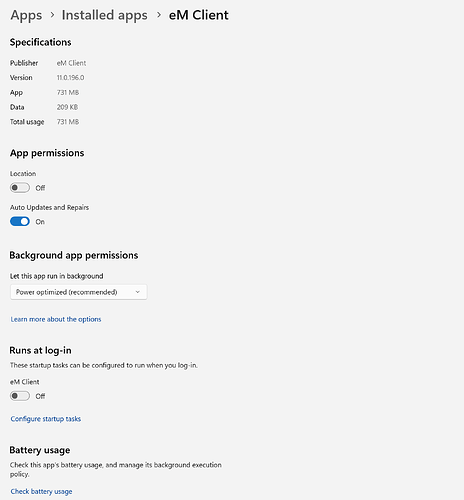Click the Version number 11.0.196.0

70,78
